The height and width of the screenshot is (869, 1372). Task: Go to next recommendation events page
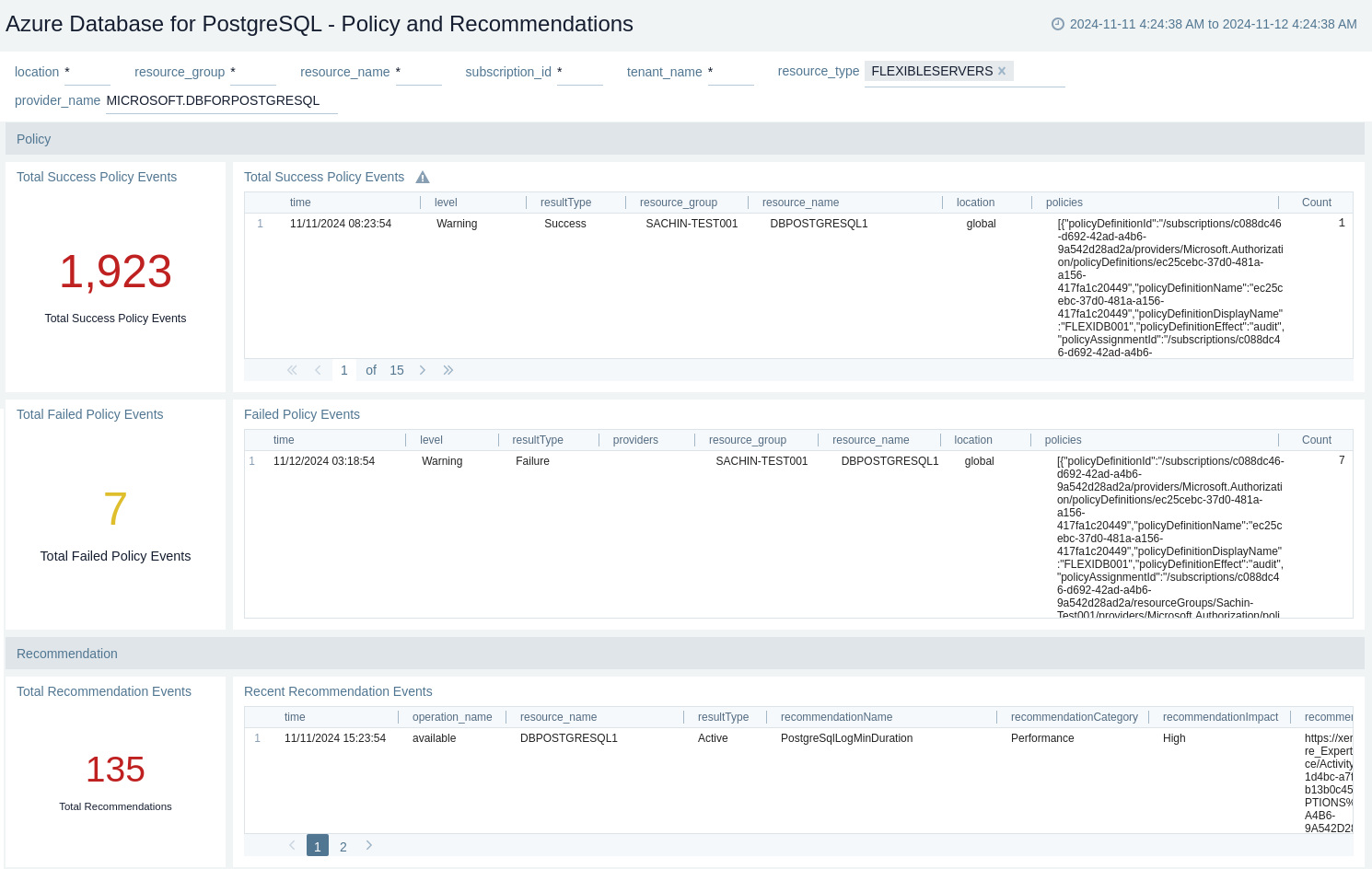point(369,845)
